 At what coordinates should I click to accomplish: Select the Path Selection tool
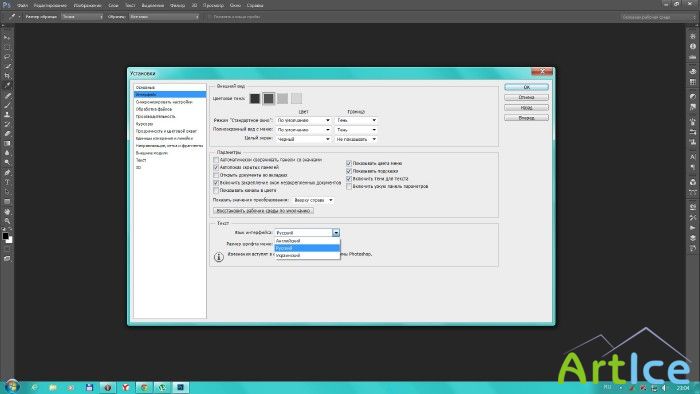pyautogui.click(x=7, y=192)
